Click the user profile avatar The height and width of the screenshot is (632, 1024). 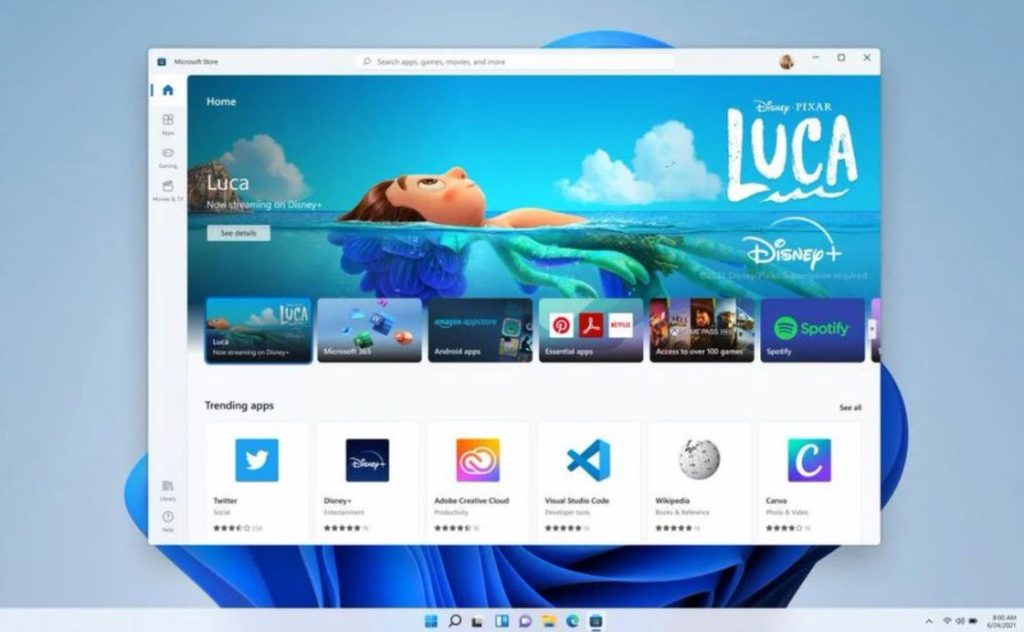pyautogui.click(x=786, y=61)
